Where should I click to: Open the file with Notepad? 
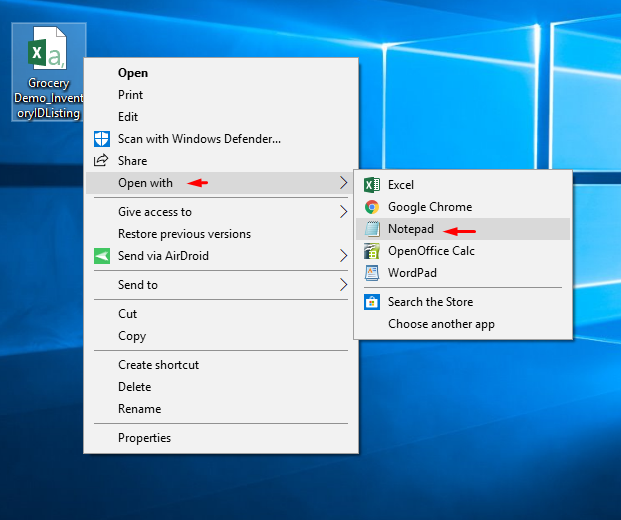point(463,229)
